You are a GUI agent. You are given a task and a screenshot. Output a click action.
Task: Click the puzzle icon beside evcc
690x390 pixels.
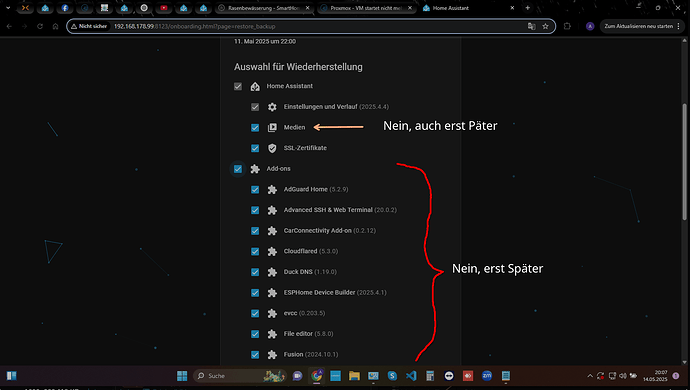[272, 313]
